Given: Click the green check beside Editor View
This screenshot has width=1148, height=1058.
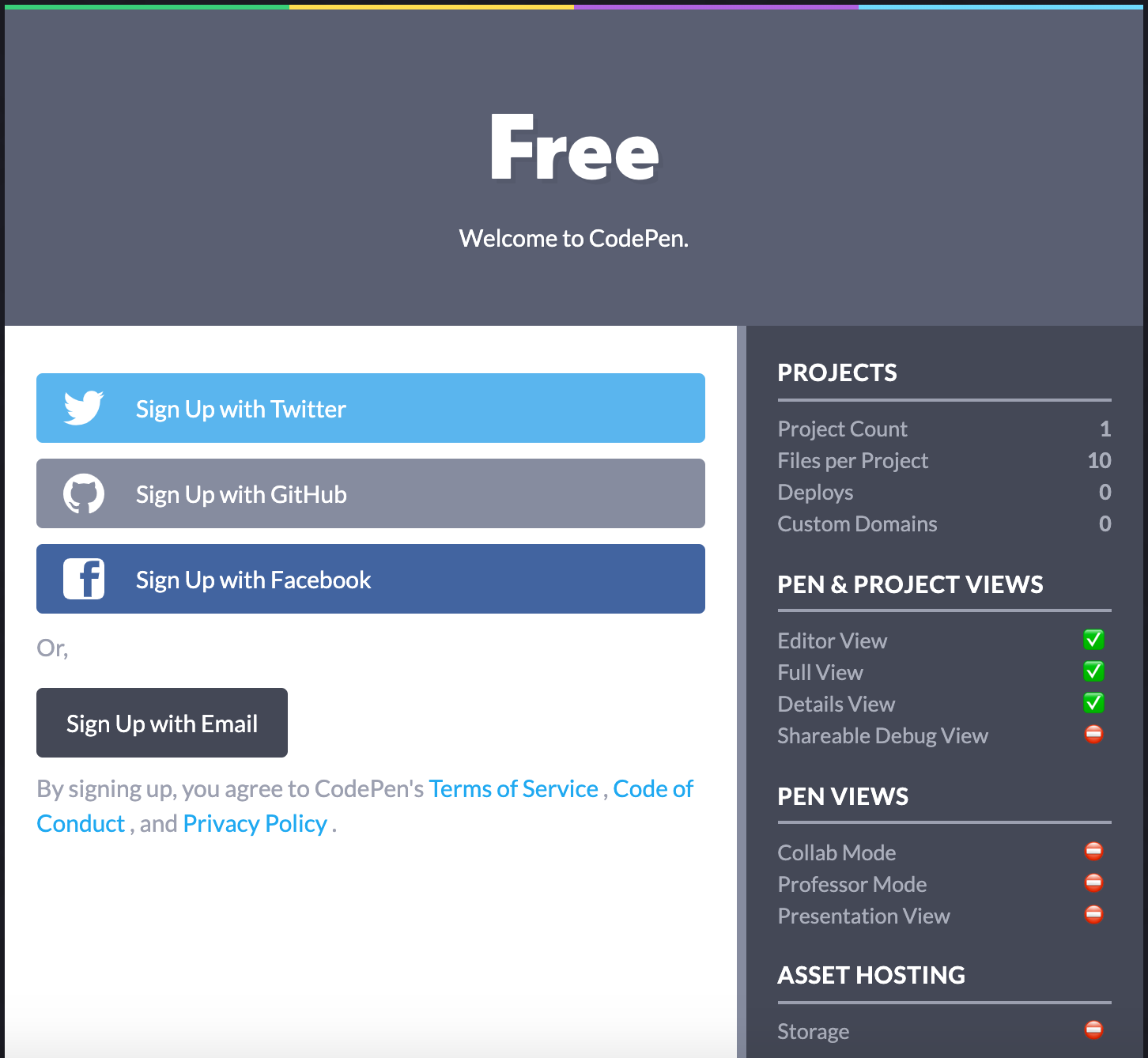Looking at the screenshot, I should [x=1093, y=640].
